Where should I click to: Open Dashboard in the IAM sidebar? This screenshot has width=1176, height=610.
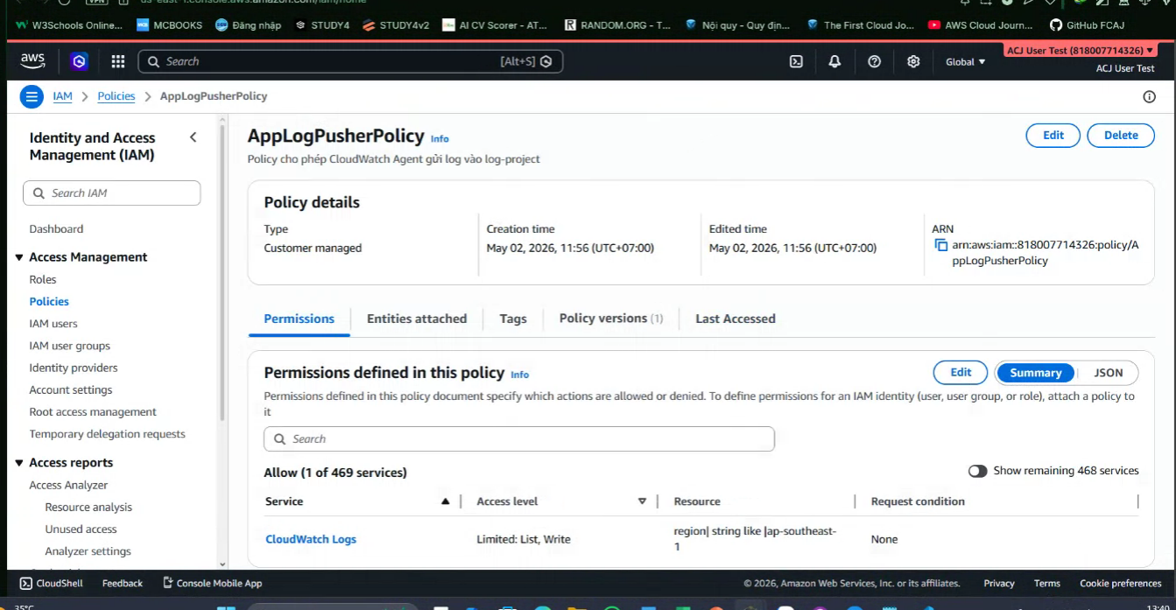56,229
